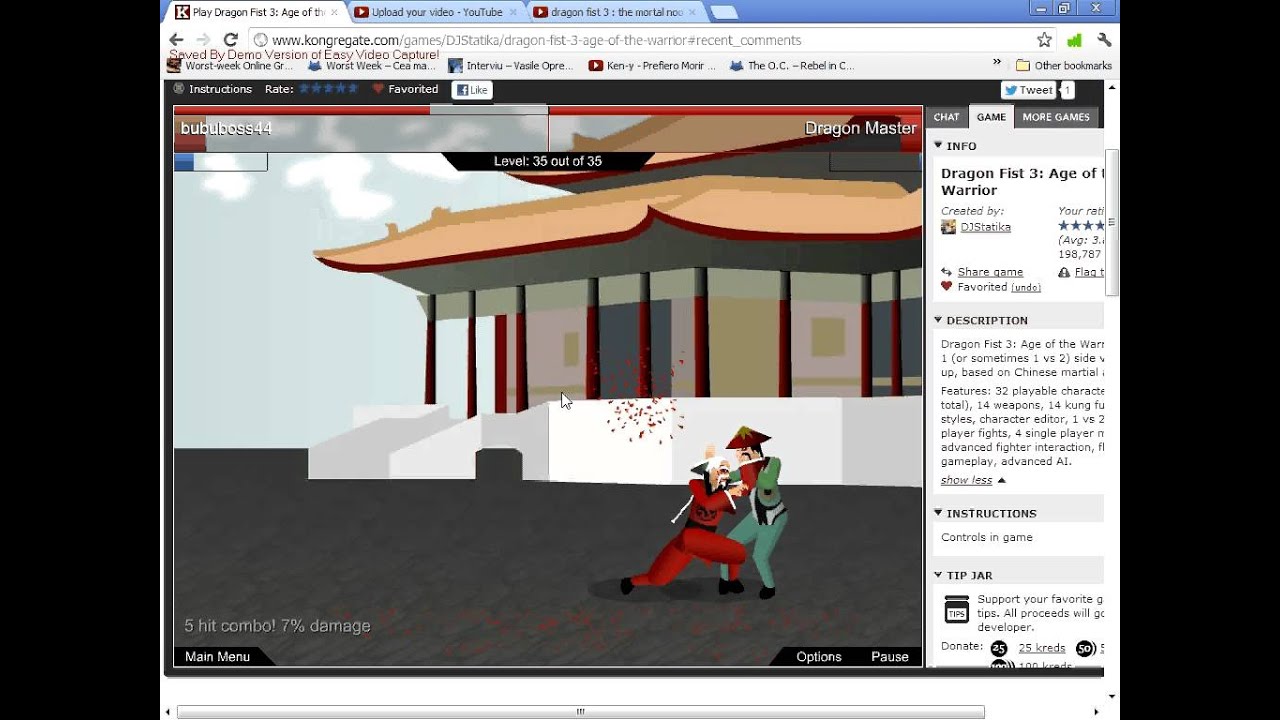Rate the game using the top stars
1280x720 pixels.
(329, 89)
